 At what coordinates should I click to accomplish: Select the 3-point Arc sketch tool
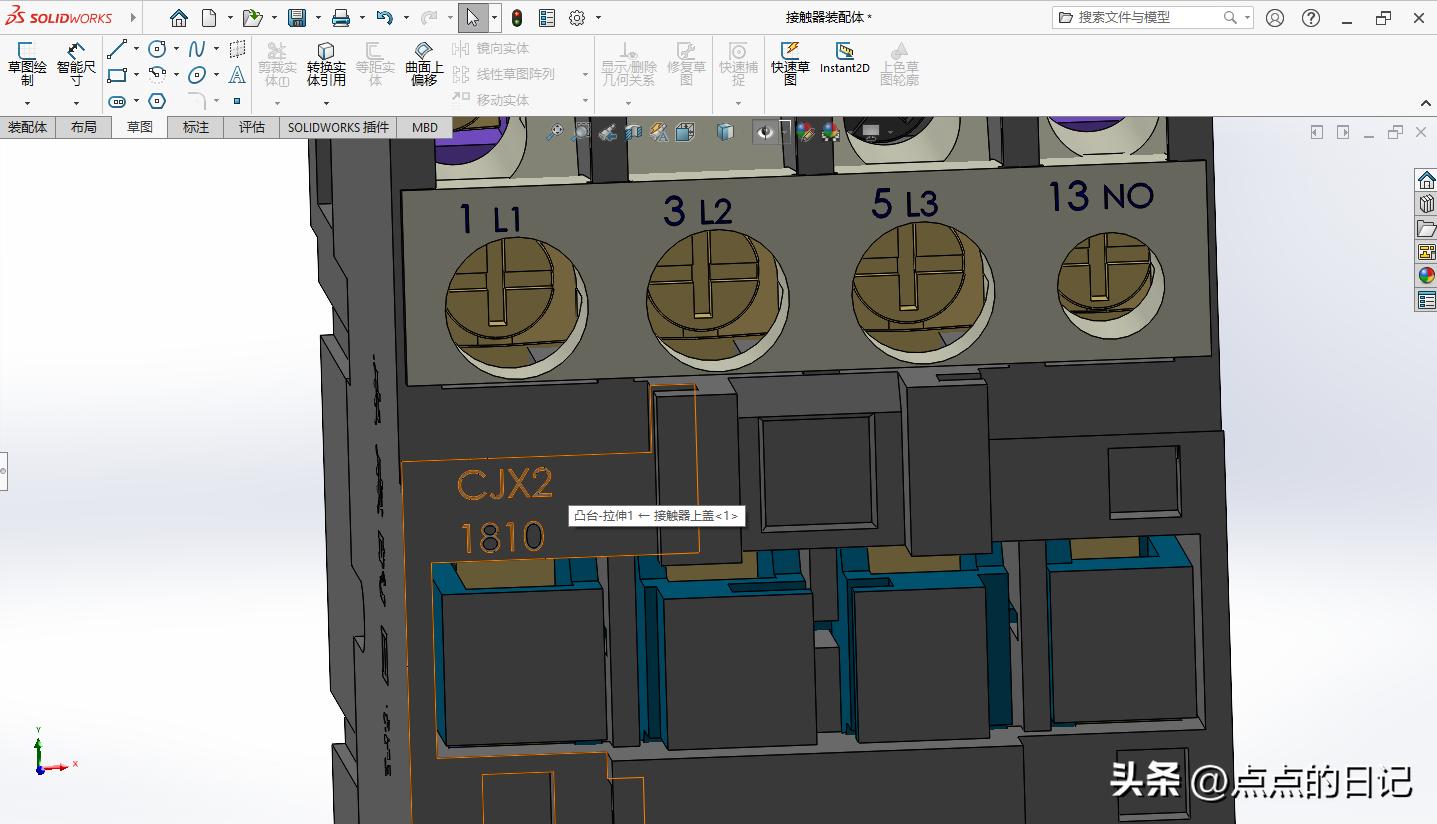[157, 75]
